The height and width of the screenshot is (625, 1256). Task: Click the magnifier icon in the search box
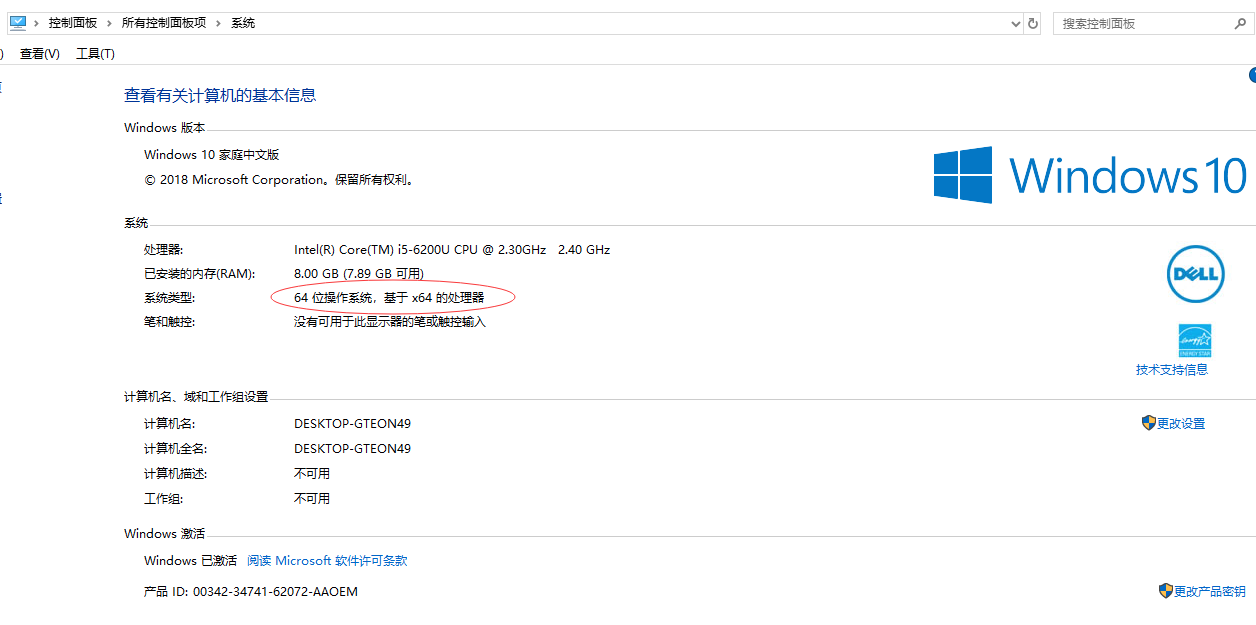1240,23
